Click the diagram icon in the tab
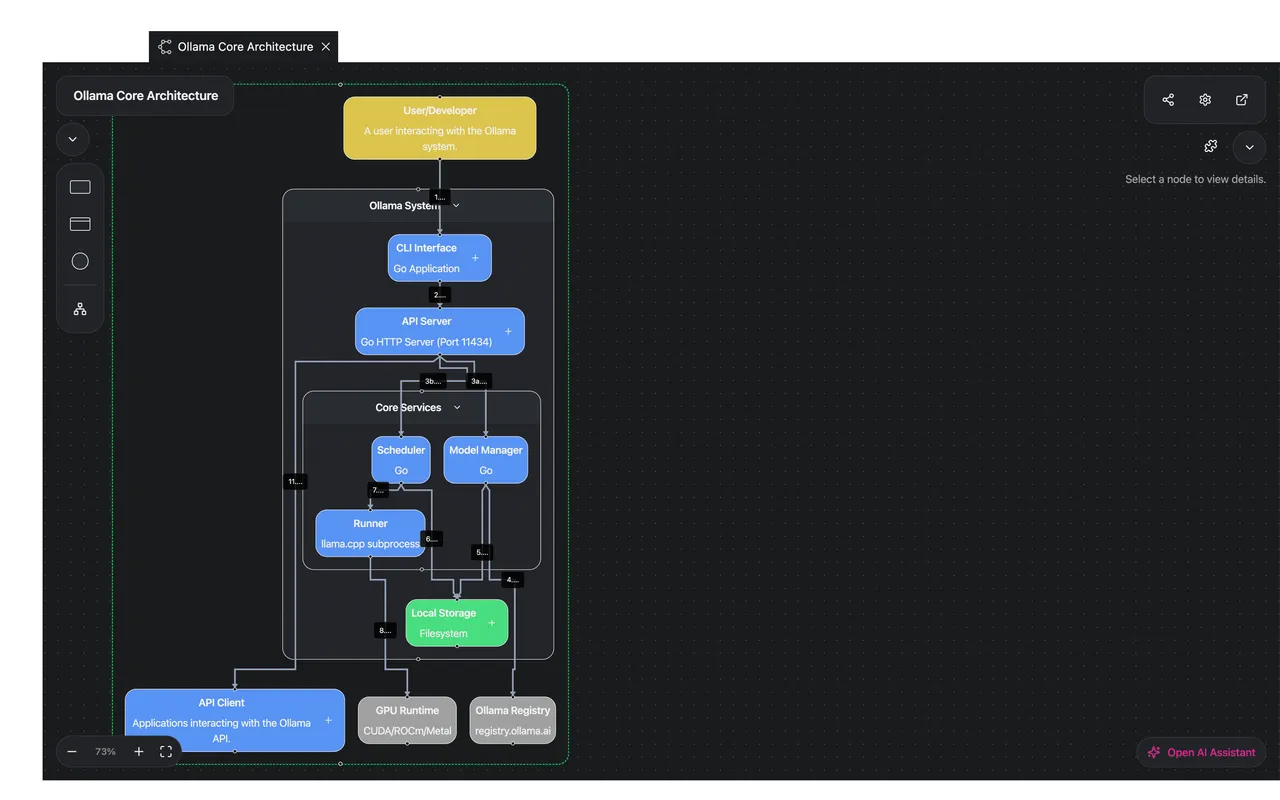 [x=165, y=47]
